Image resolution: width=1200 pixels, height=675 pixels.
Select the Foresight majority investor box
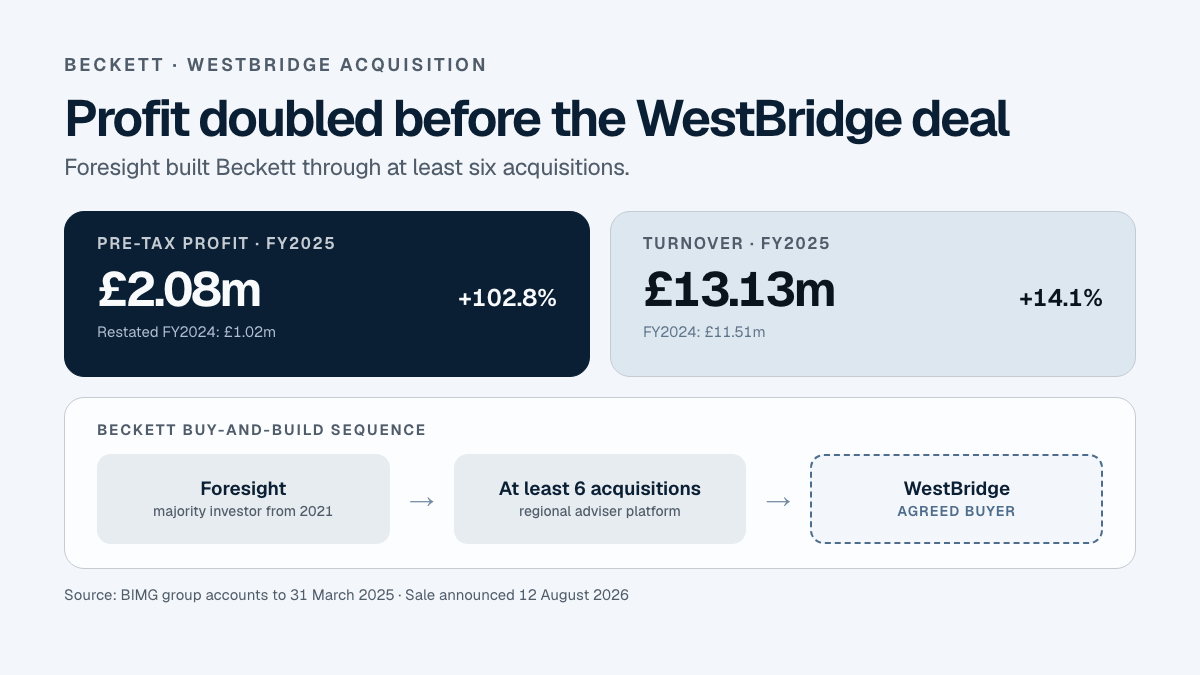coord(243,499)
